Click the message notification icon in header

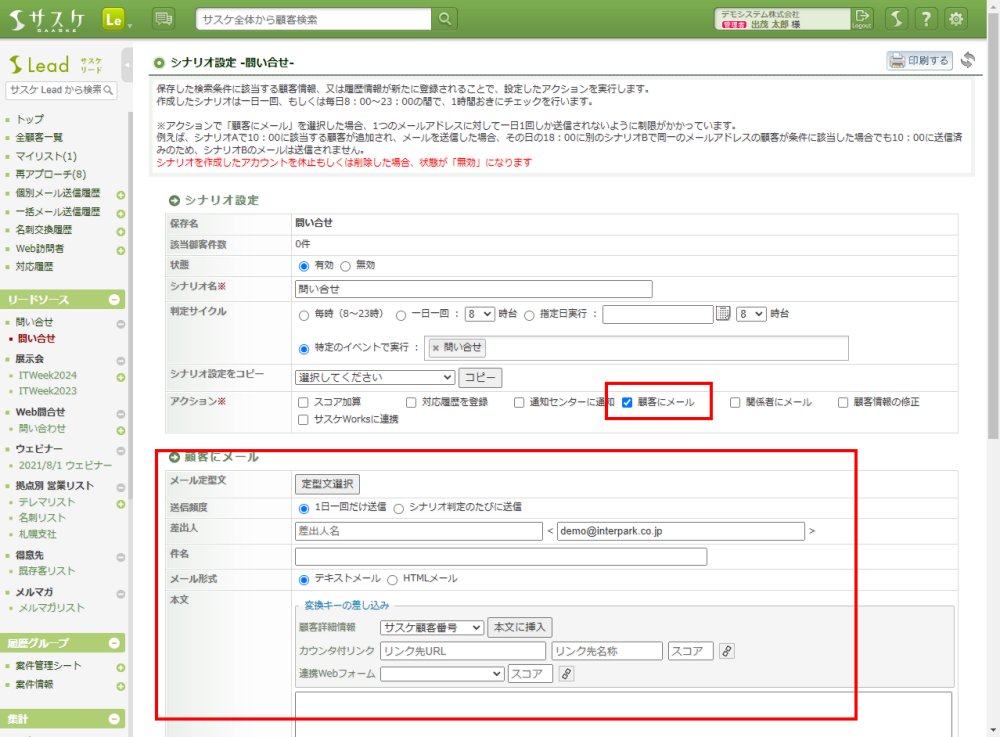pyautogui.click(x=164, y=19)
